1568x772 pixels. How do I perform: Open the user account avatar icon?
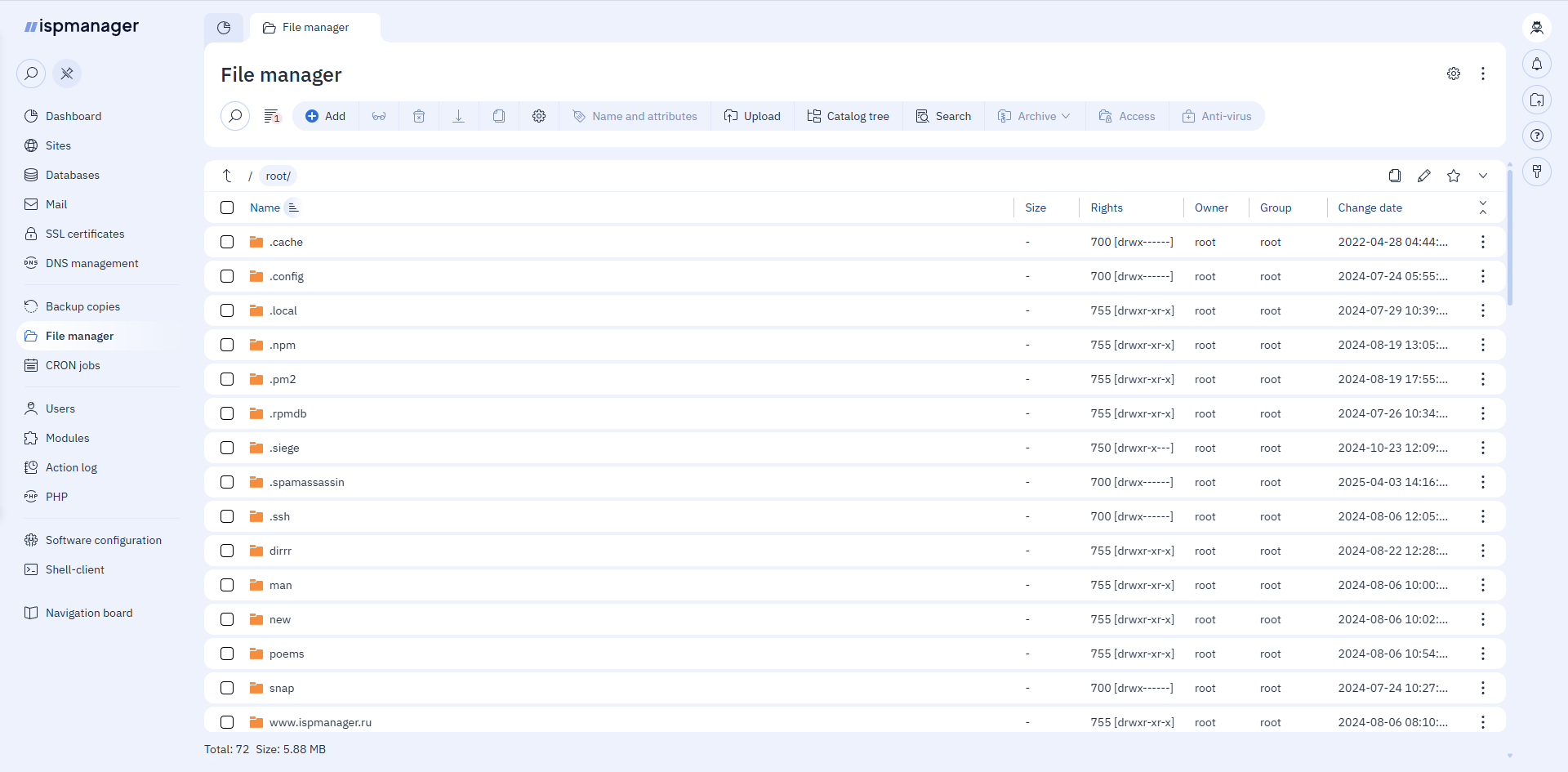point(1537,28)
